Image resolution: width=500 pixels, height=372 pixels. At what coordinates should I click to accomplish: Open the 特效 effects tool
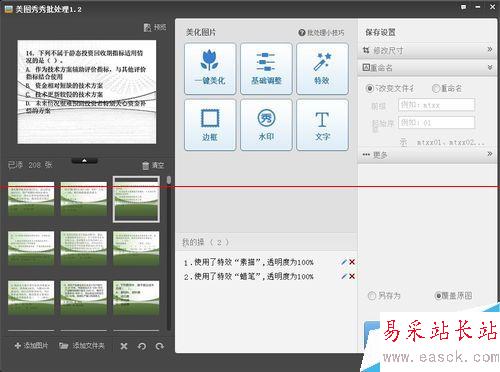[x=322, y=69]
